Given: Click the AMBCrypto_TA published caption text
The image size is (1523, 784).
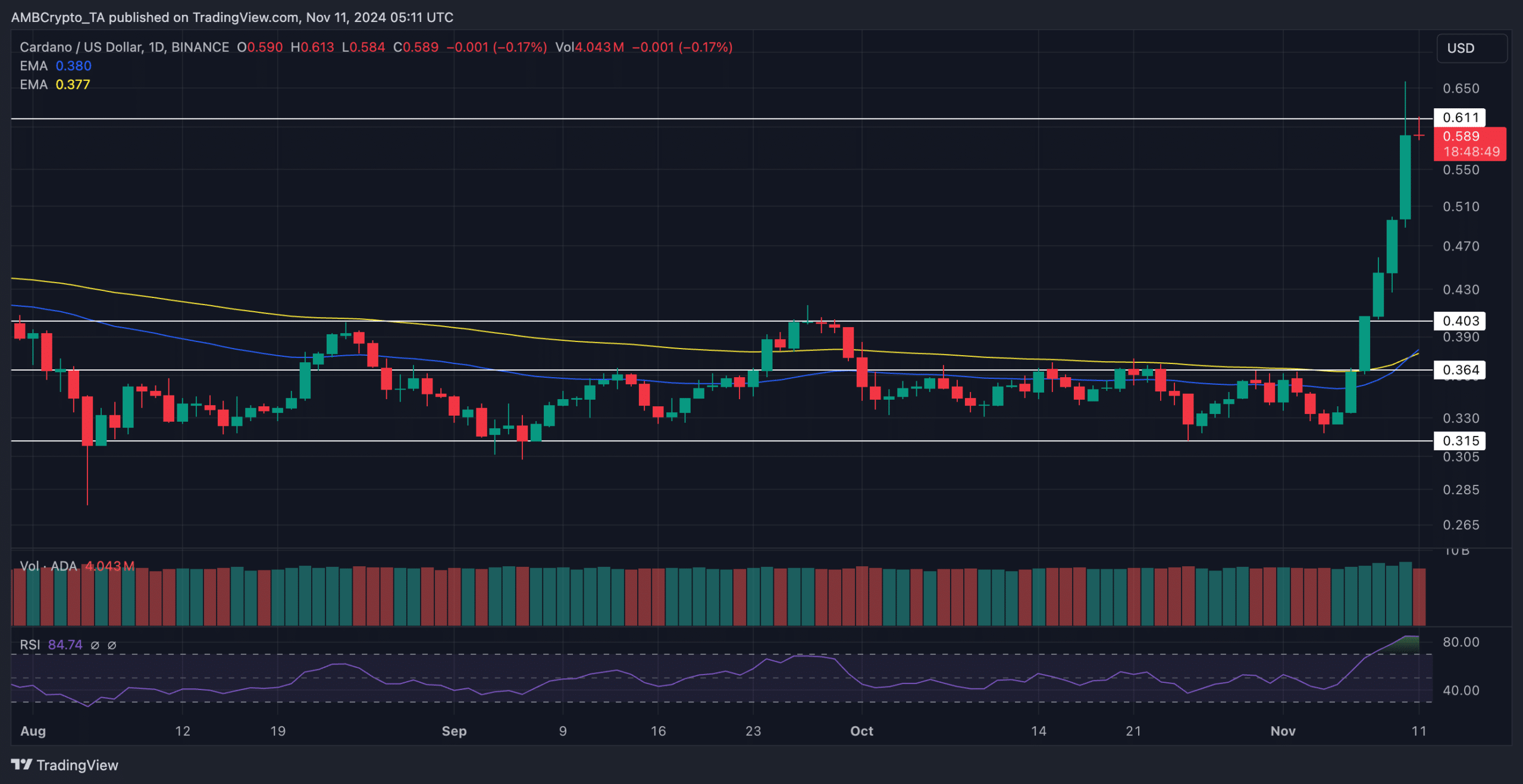Looking at the screenshot, I should click(232, 17).
